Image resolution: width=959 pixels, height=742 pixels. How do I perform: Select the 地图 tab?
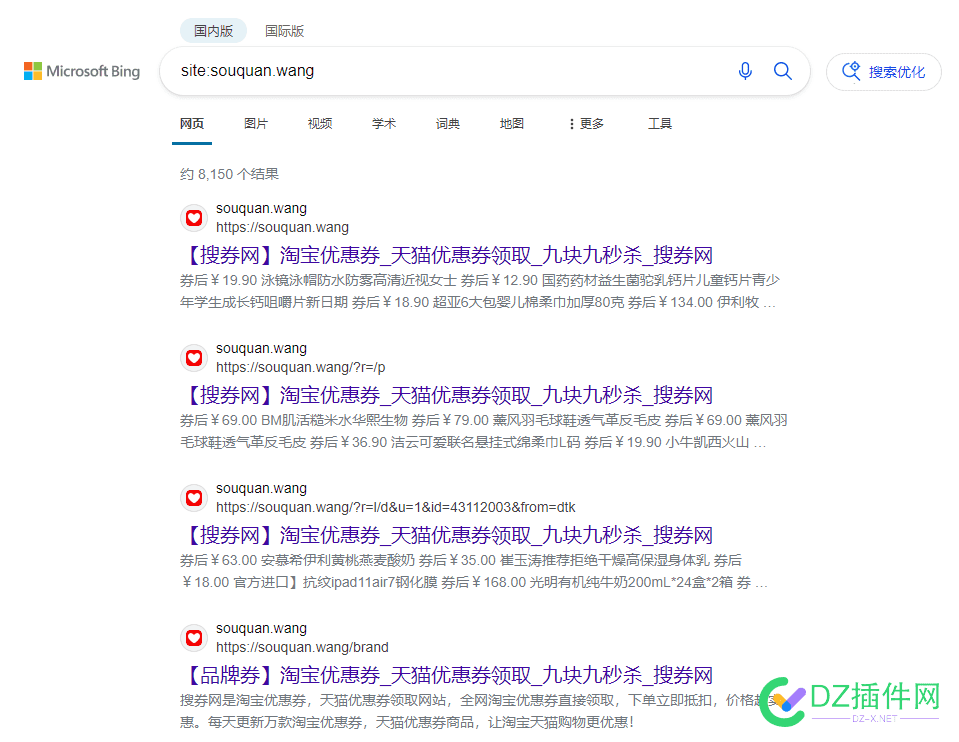pos(512,124)
